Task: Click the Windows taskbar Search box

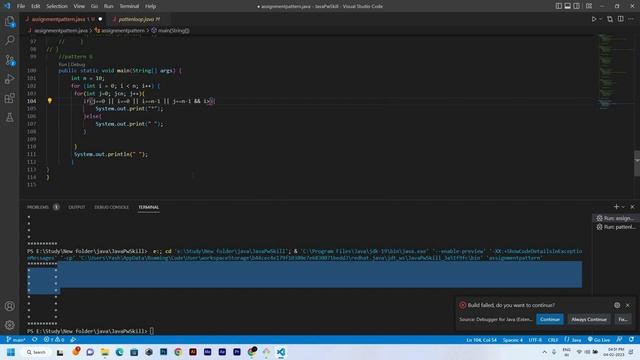Action: (x=36, y=352)
